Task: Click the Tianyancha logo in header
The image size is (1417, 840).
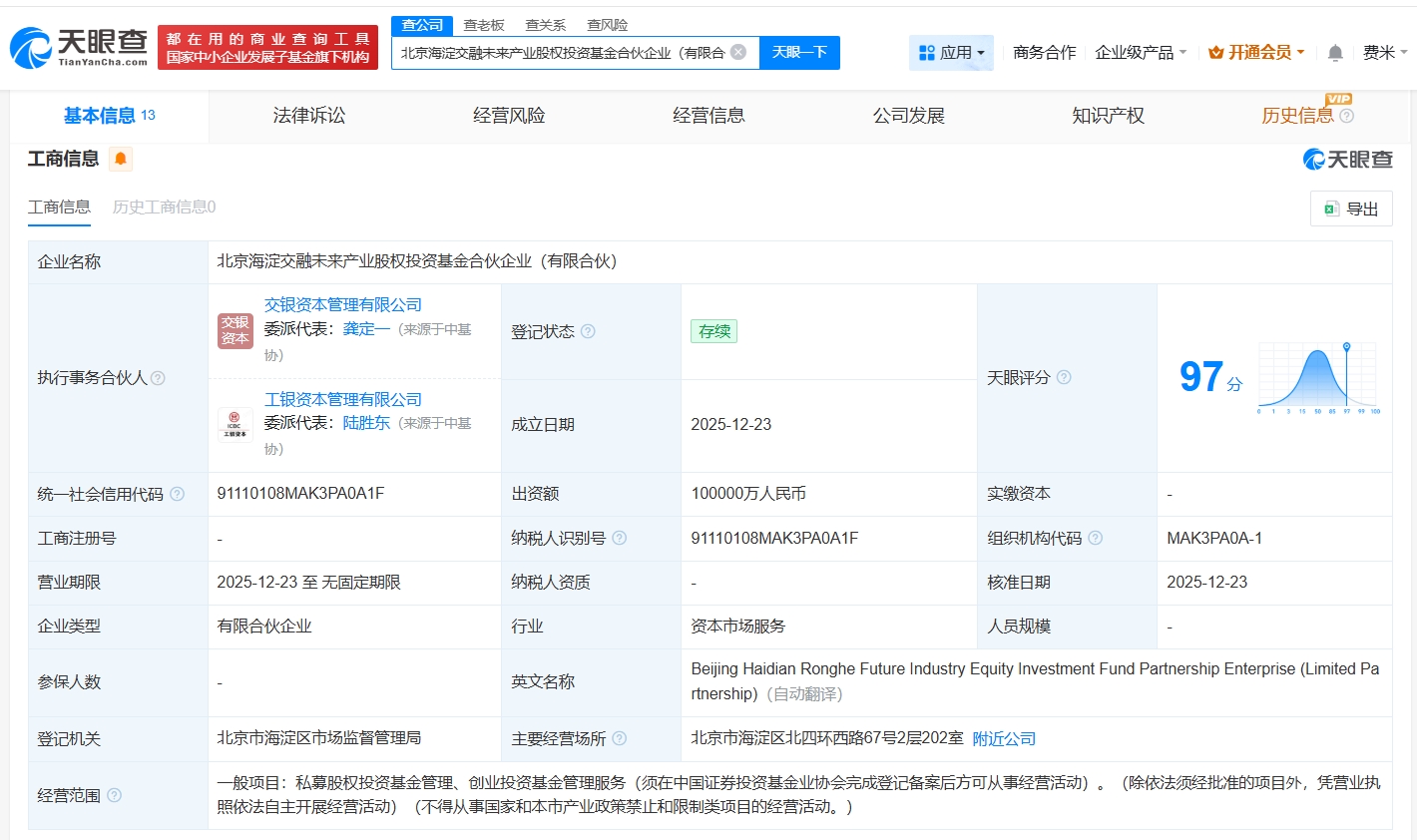Action: (78, 47)
